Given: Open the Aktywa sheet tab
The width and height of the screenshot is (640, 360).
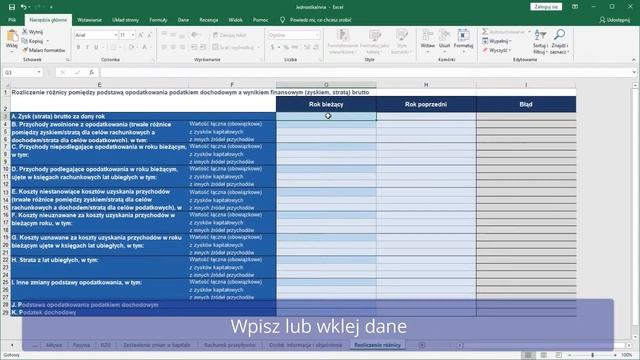Looking at the screenshot, I should 54,345.
